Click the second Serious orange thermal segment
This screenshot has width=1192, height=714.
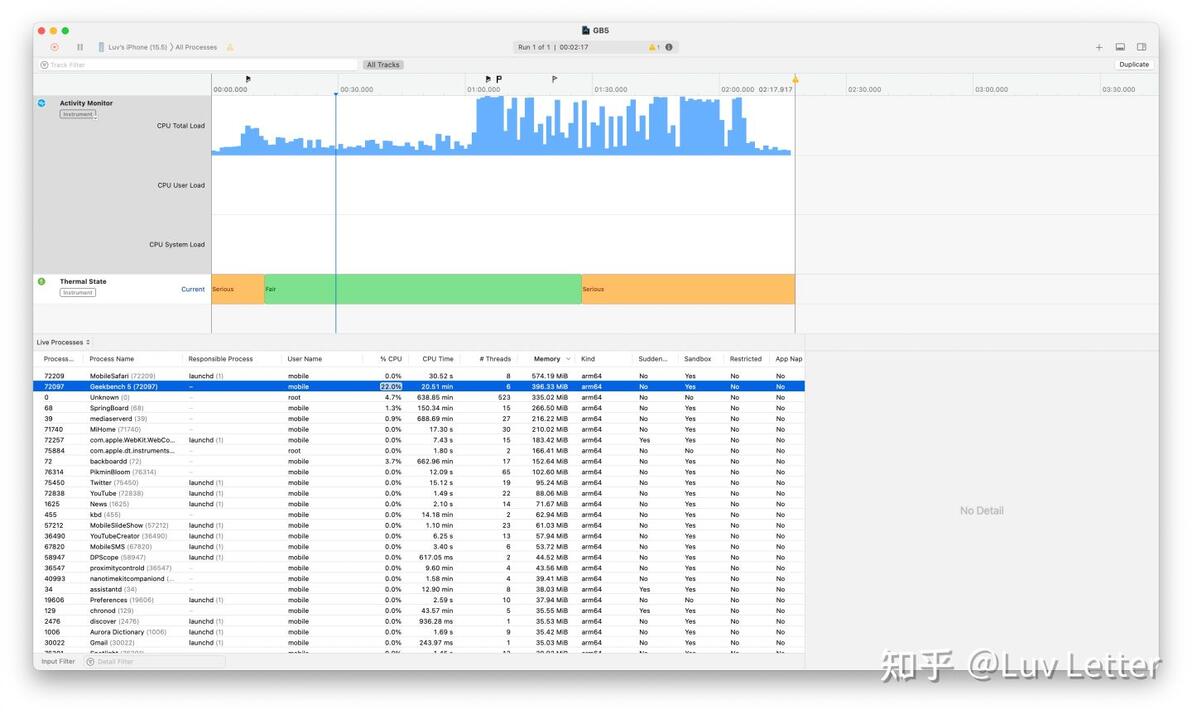688,289
